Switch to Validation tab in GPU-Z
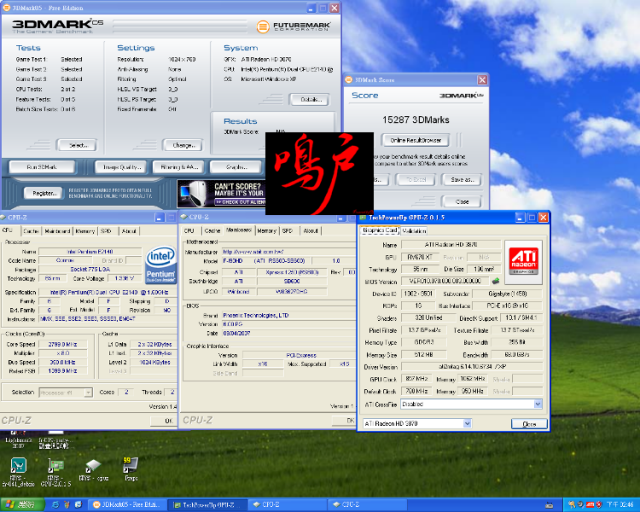 click(x=414, y=231)
